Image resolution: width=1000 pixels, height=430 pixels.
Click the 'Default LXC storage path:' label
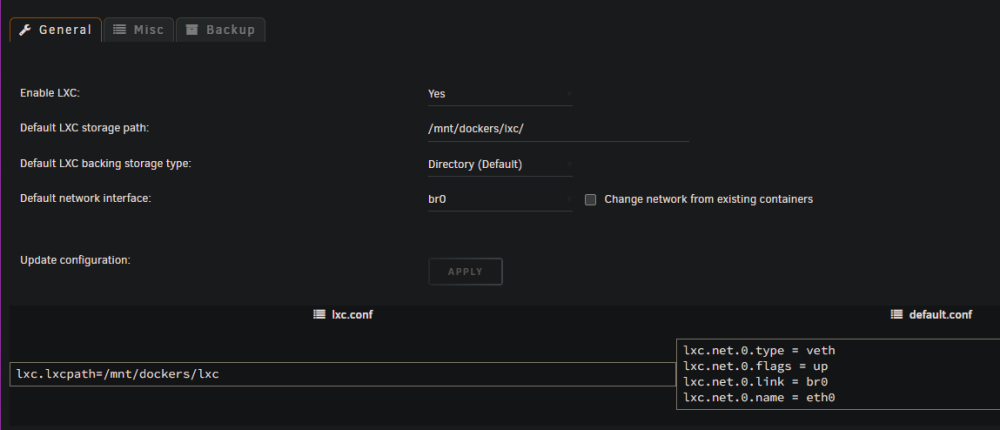coord(84,128)
